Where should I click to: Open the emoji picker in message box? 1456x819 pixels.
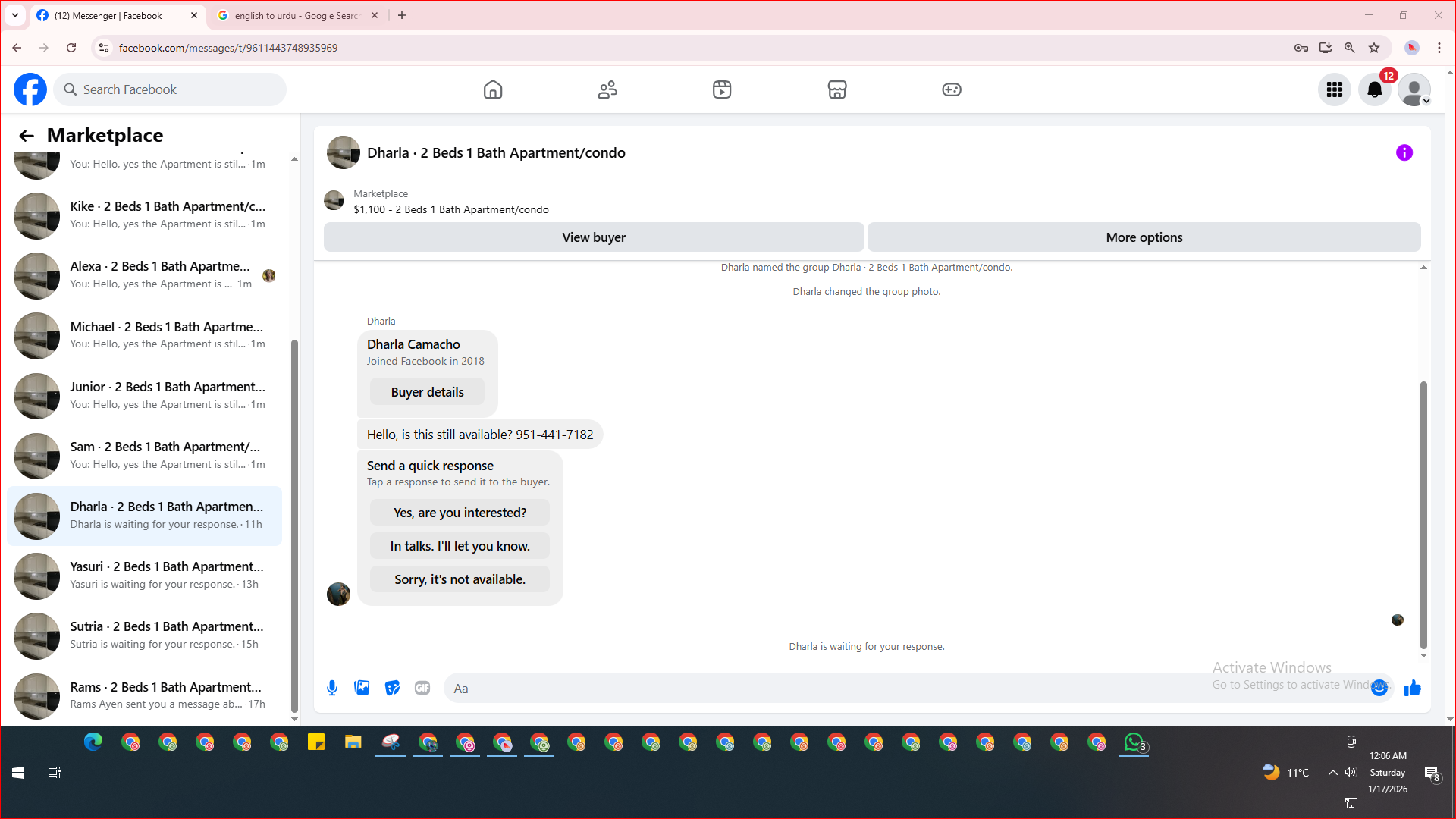[1379, 688]
